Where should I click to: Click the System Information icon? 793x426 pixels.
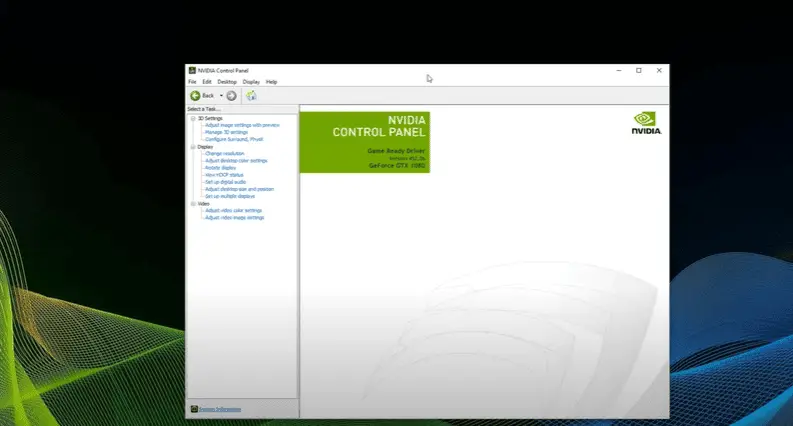pyautogui.click(x=194, y=409)
